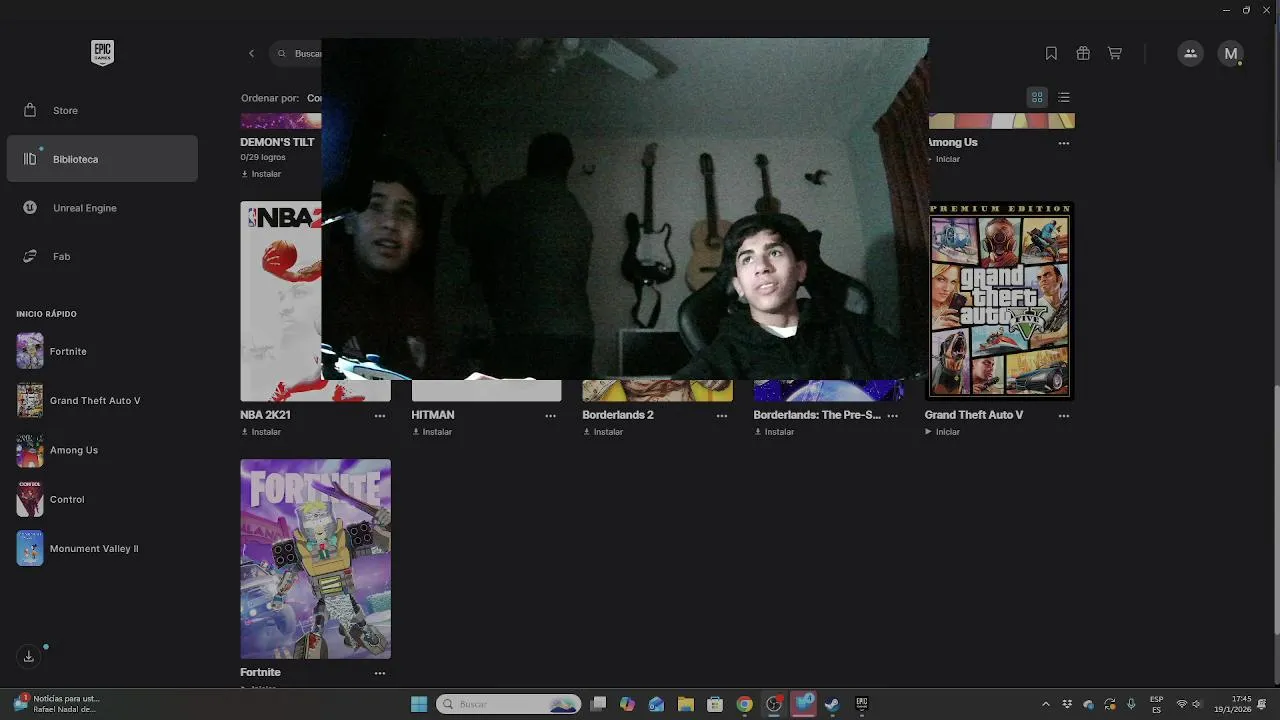Image resolution: width=1280 pixels, height=720 pixels.
Task: Open Microsoft Store from taskbar
Action: (715, 704)
